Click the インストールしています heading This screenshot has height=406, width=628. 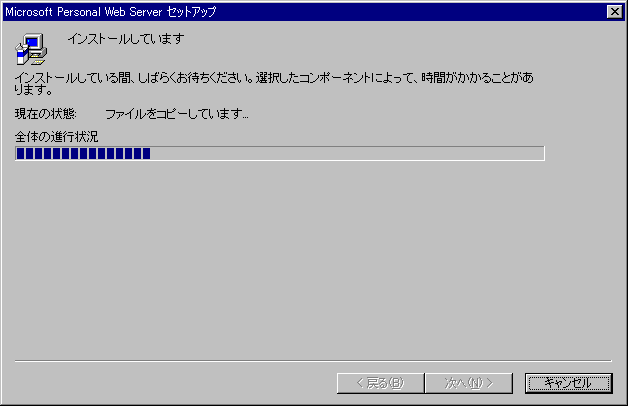pyautogui.click(x=126, y=39)
